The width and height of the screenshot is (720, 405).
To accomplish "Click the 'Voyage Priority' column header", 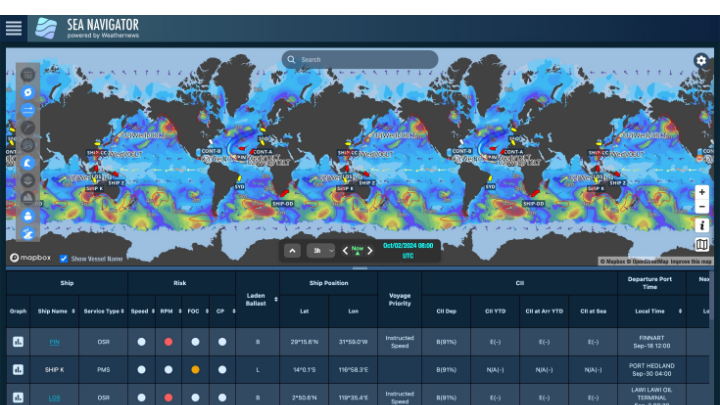I will click(399, 299).
